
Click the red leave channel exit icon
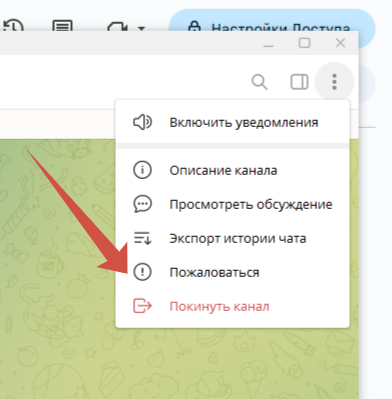click(142, 306)
